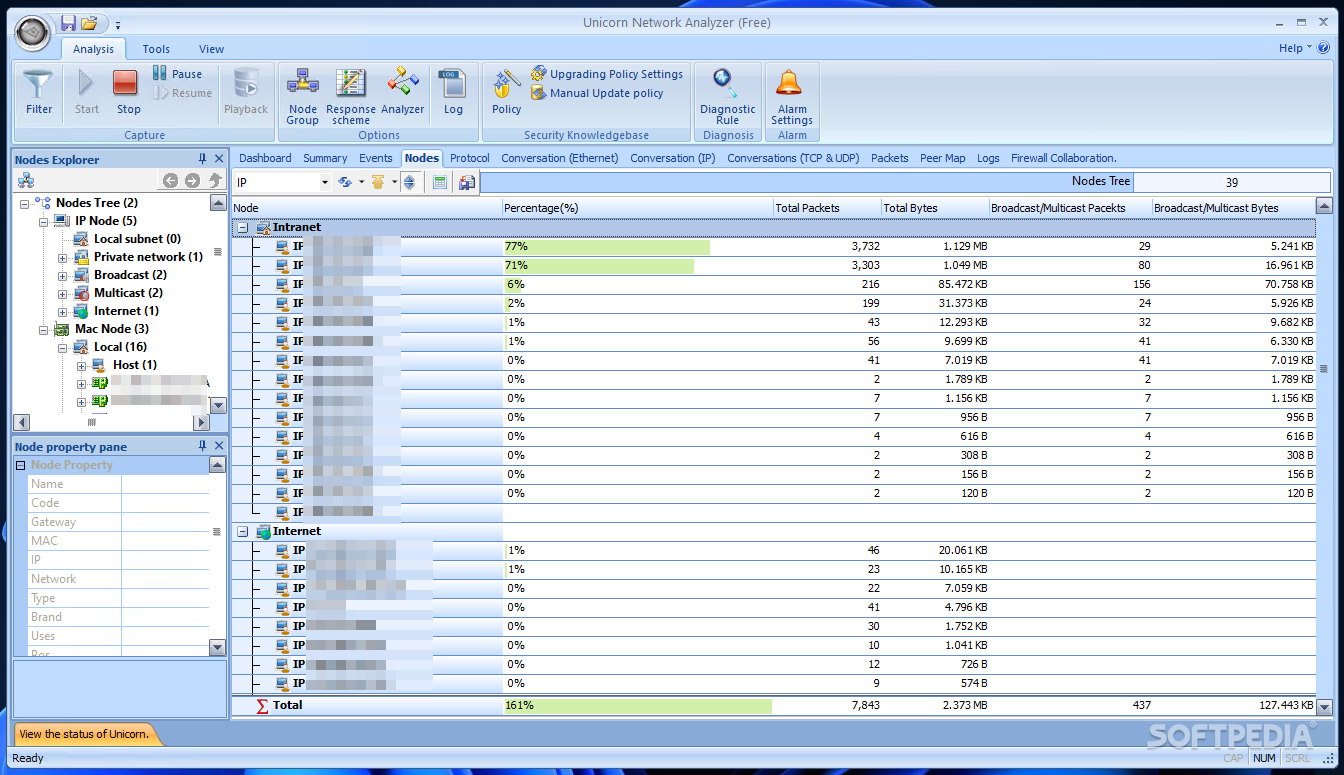Open Node Group options
The height and width of the screenshot is (775, 1344).
coord(302,96)
